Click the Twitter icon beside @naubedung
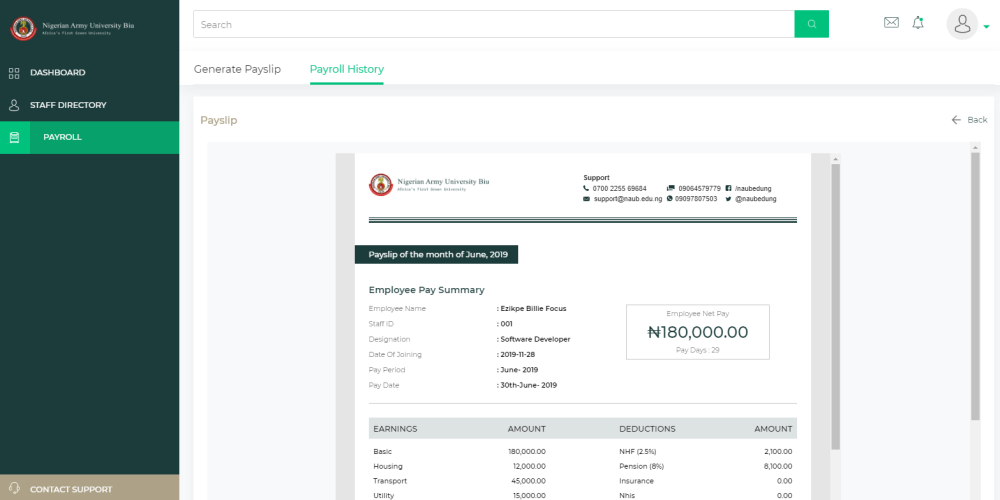This screenshot has width=1000, height=500. [728, 199]
